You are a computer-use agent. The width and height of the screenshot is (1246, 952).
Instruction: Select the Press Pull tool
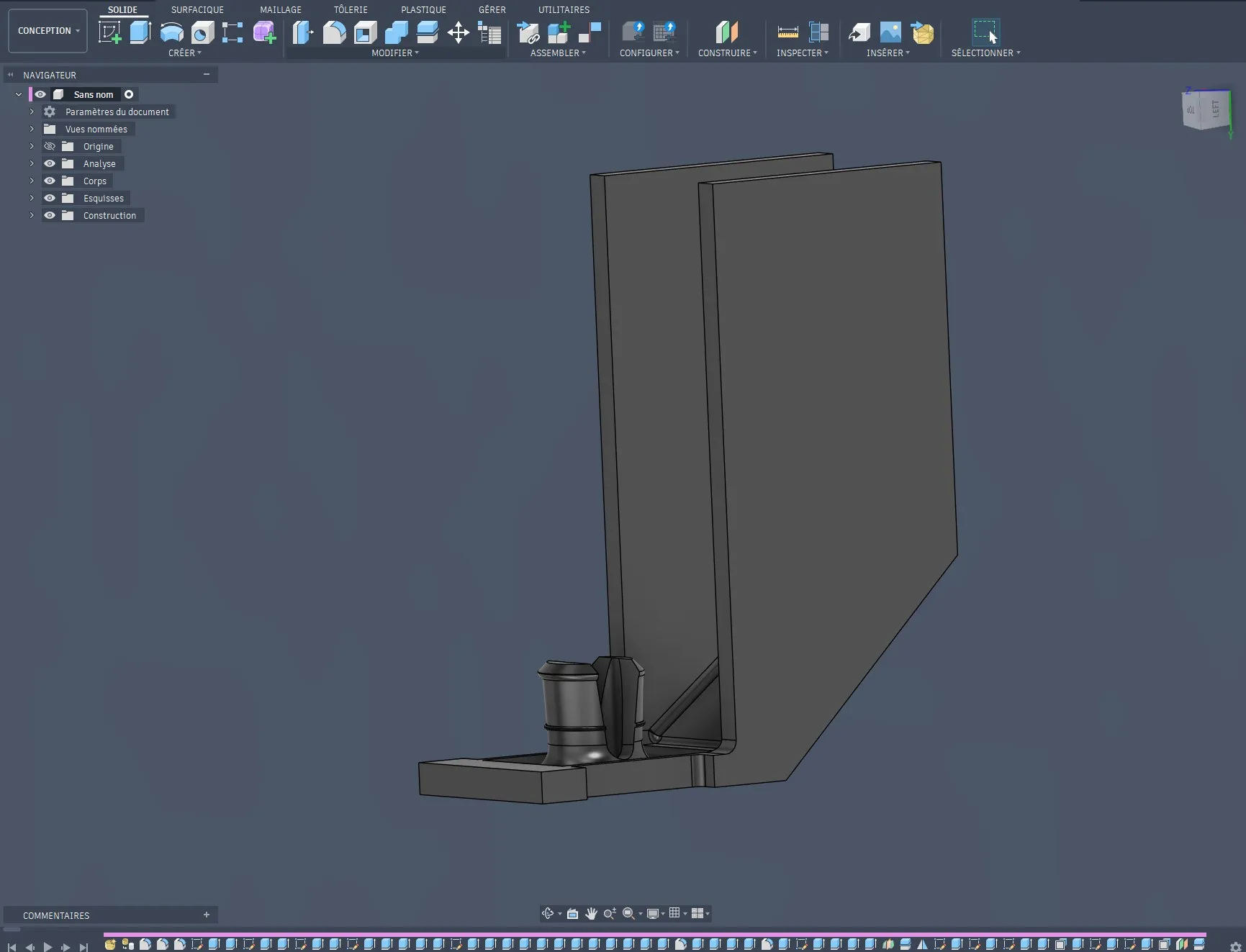[x=303, y=32]
